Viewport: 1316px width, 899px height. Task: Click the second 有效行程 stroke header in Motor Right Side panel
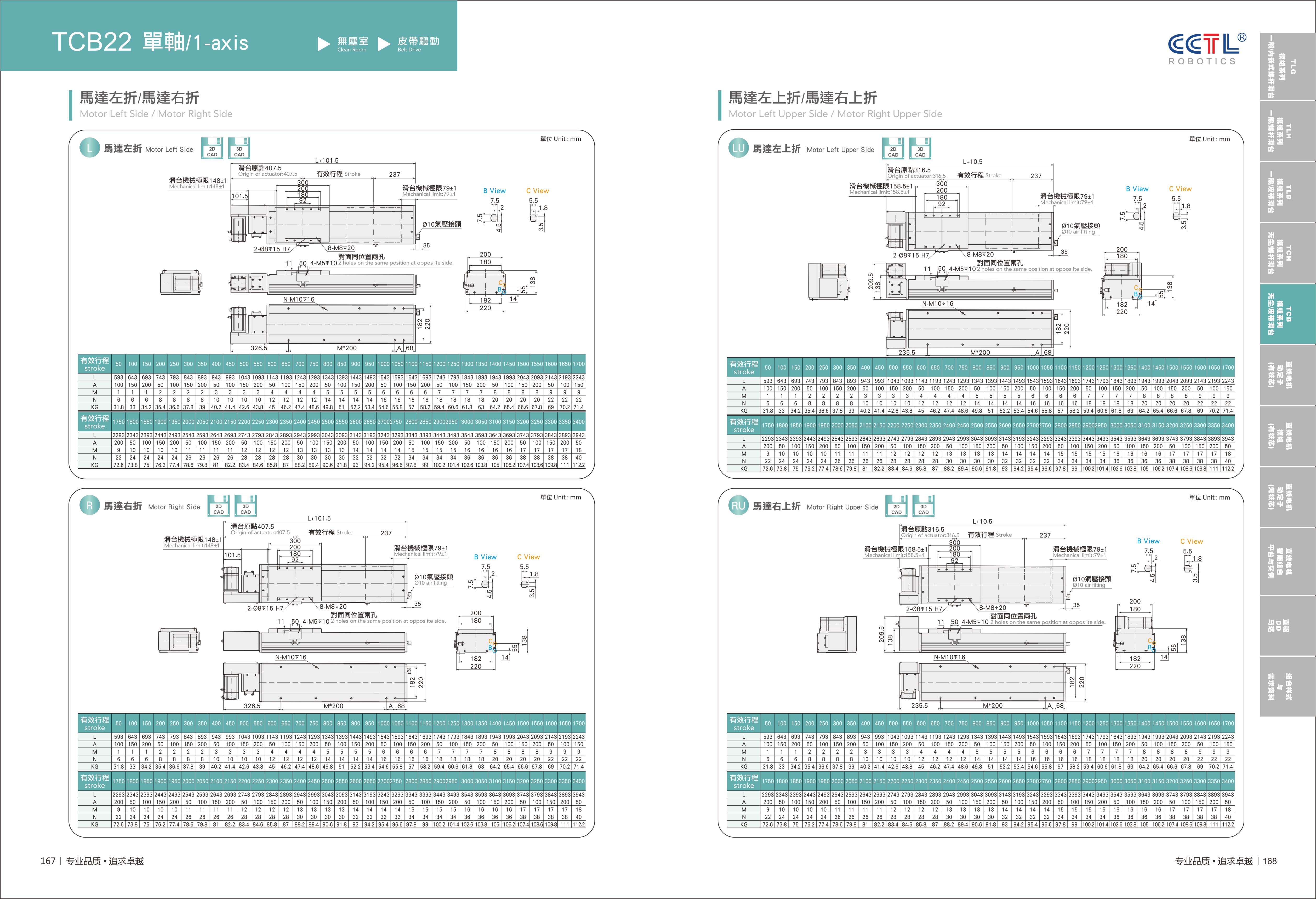click(95, 781)
